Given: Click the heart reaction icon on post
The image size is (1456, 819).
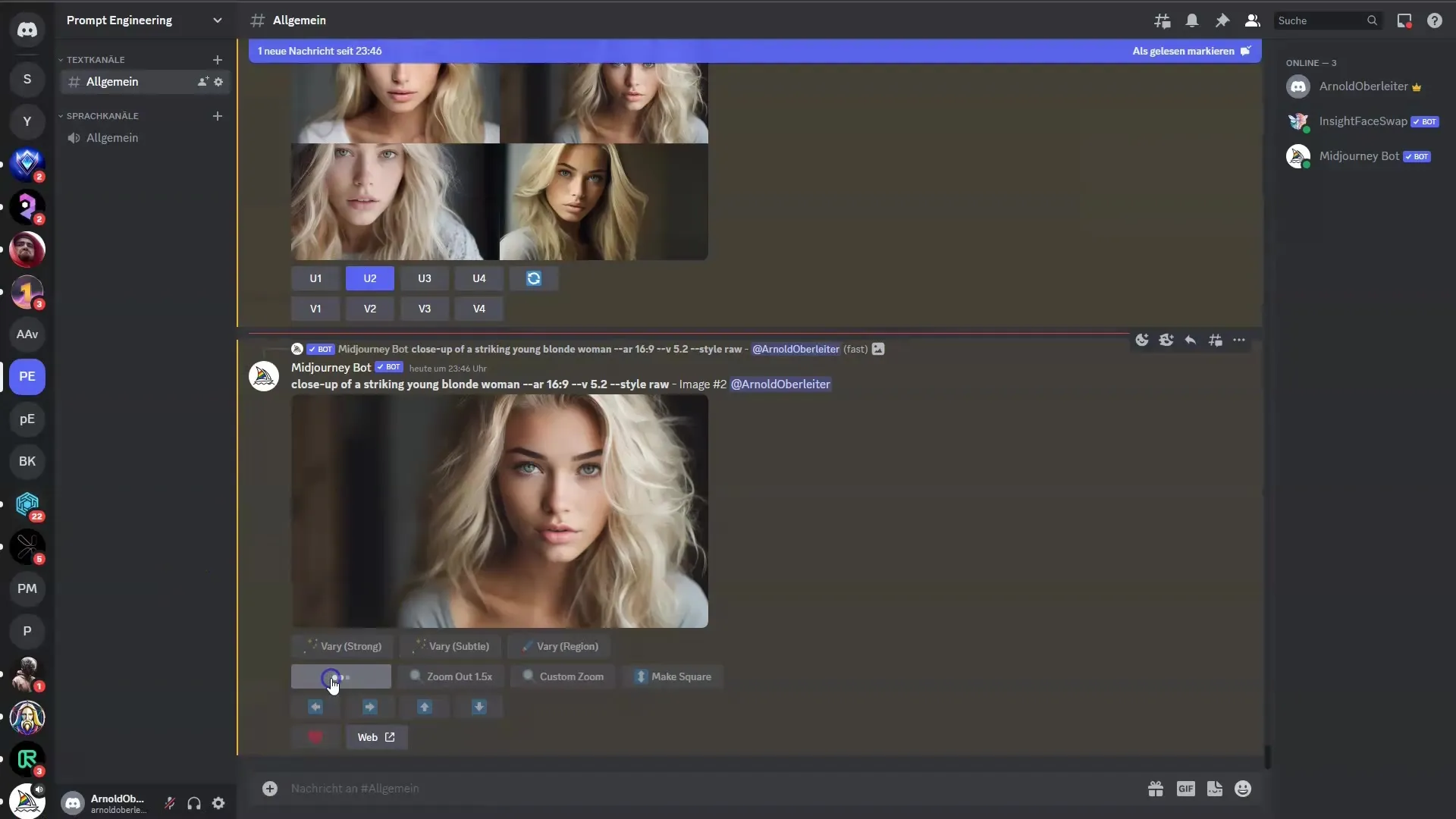Looking at the screenshot, I should pos(315,737).
